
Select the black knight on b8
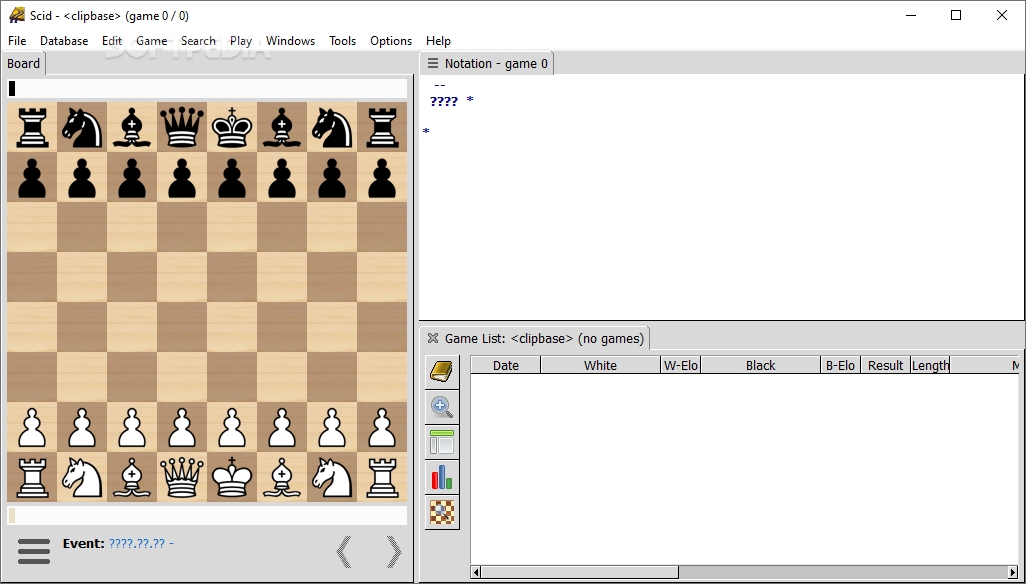82,127
